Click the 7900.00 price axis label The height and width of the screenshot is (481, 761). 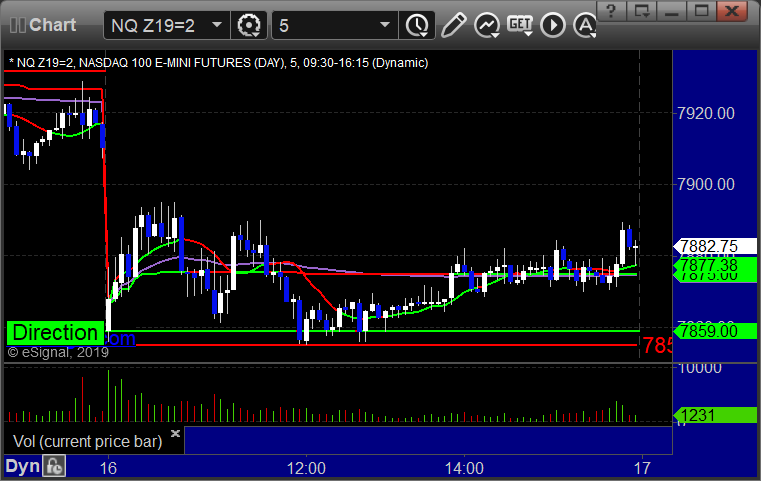click(x=706, y=184)
